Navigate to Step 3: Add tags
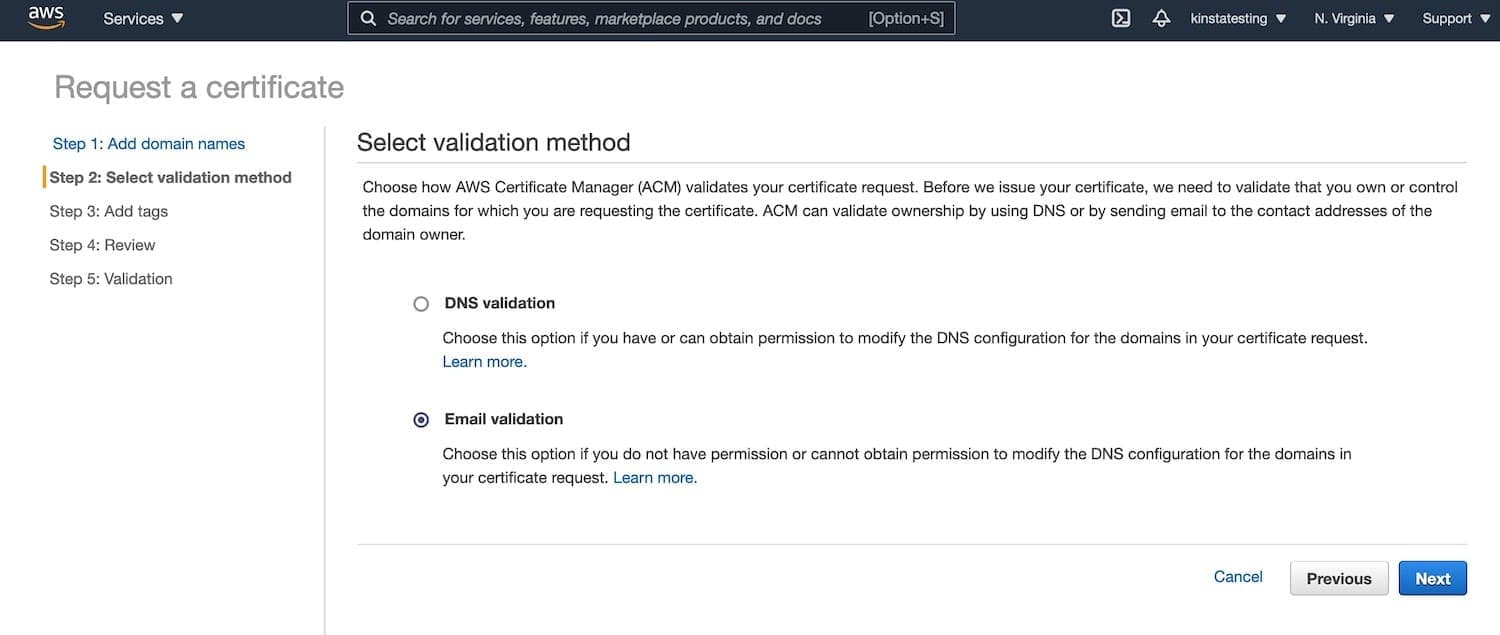This screenshot has width=1500, height=635. 108,211
